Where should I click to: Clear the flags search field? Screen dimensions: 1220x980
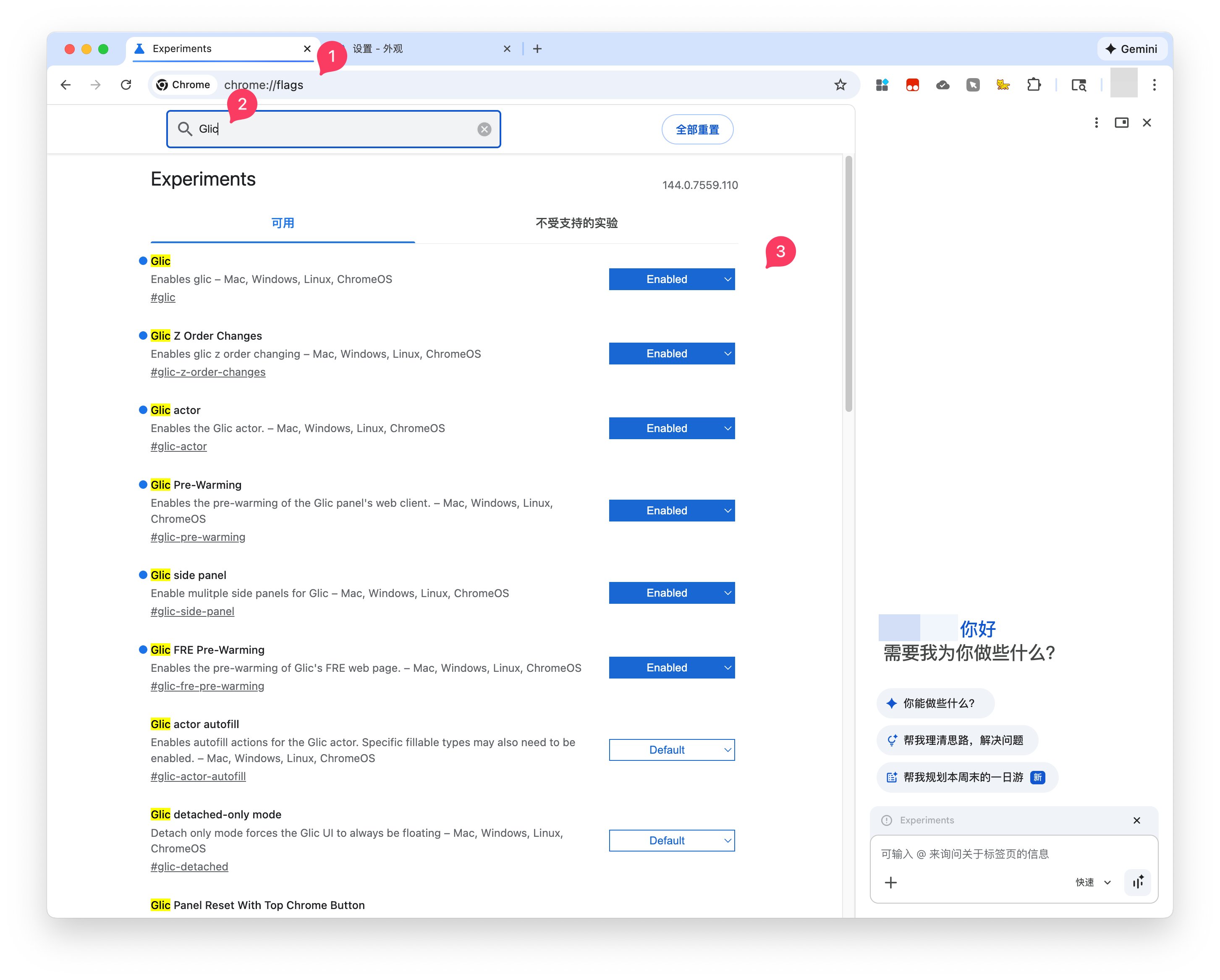[484, 130]
